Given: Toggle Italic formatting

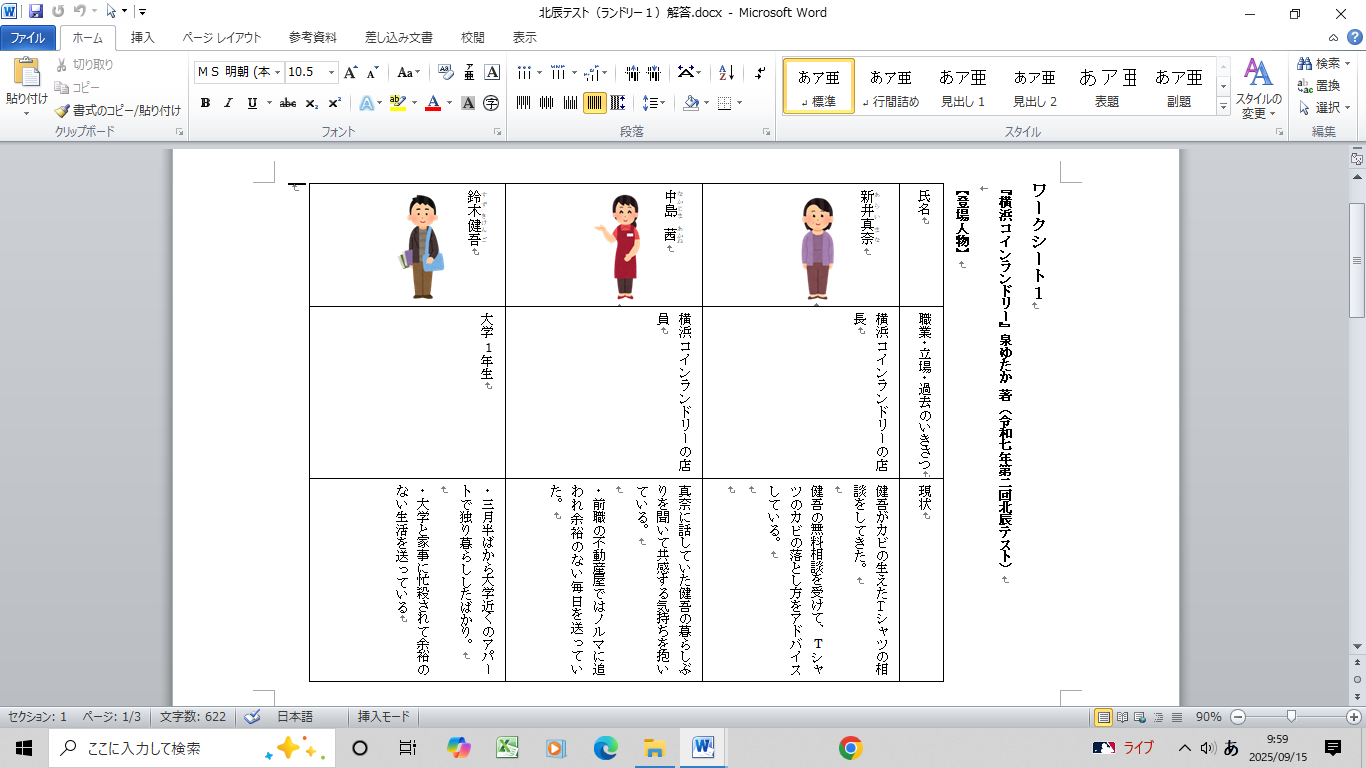Looking at the screenshot, I should (228, 103).
